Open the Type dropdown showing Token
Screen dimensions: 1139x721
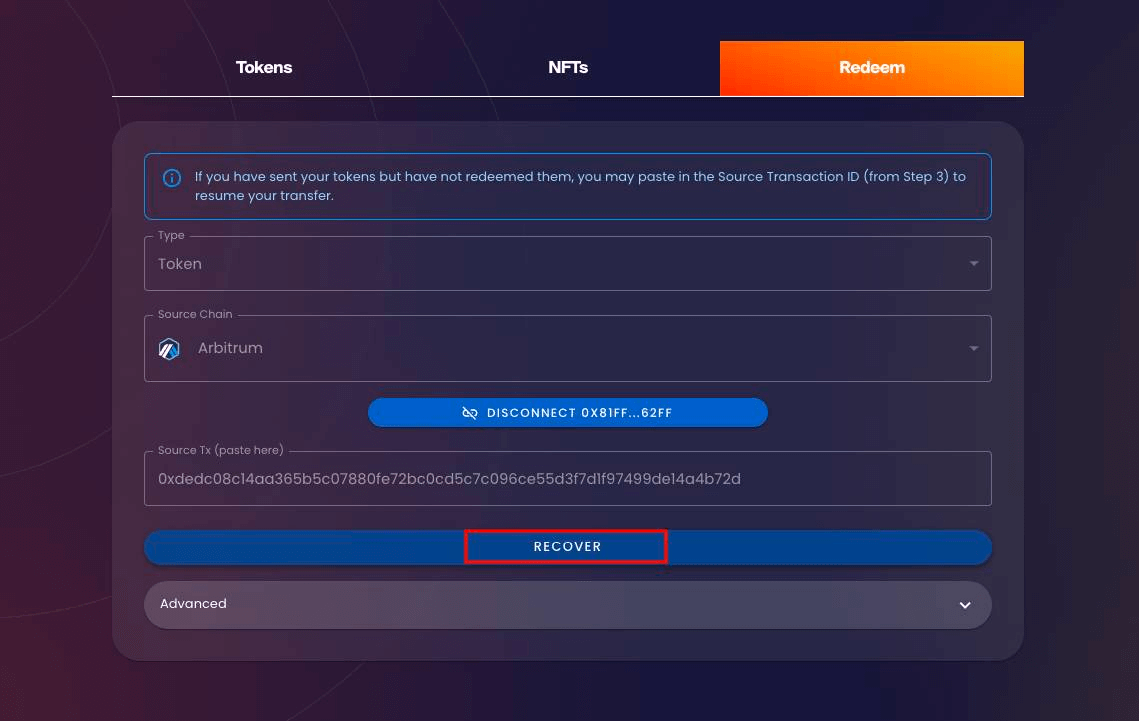560,264
